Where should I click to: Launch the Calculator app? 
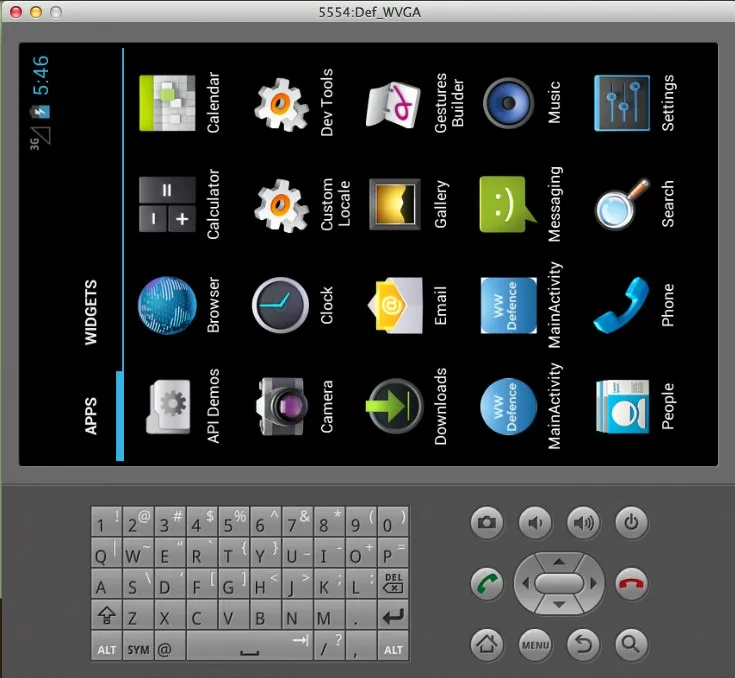pos(167,204)
